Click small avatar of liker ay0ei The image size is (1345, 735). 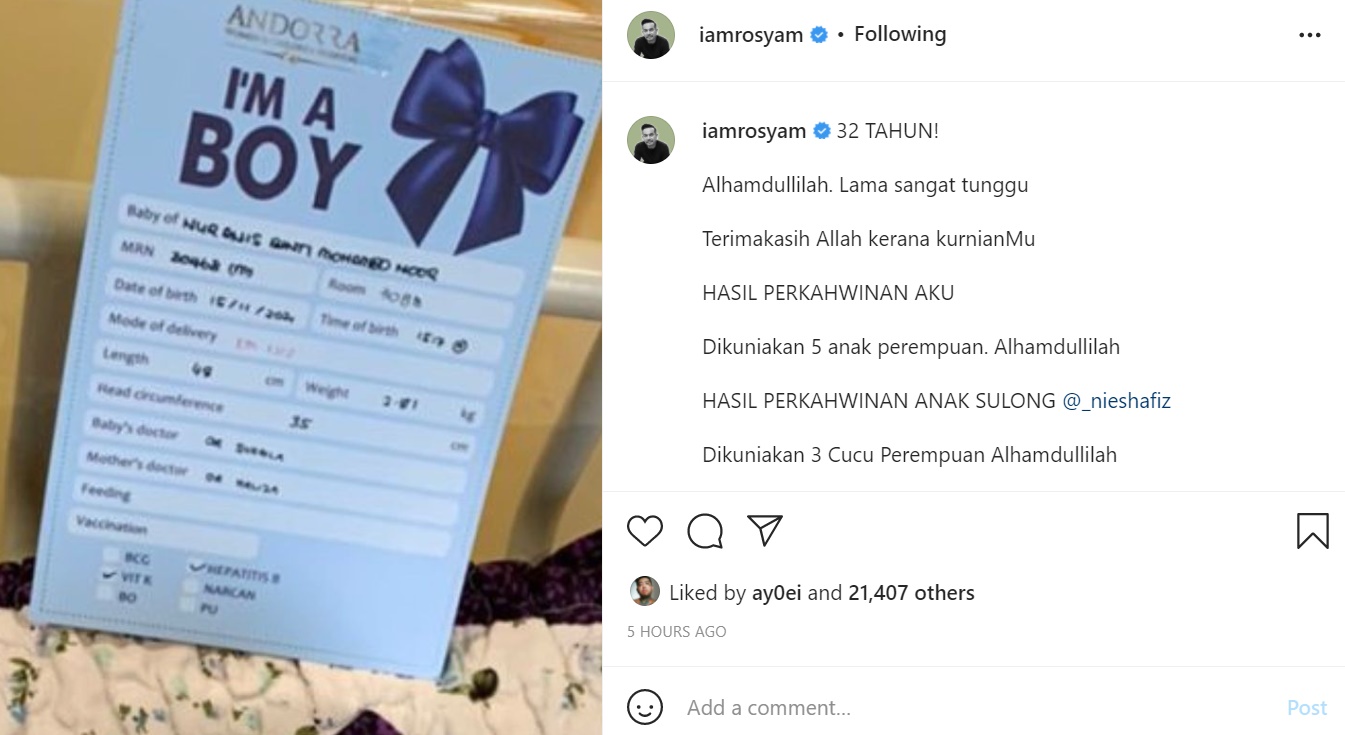(644, 592)
